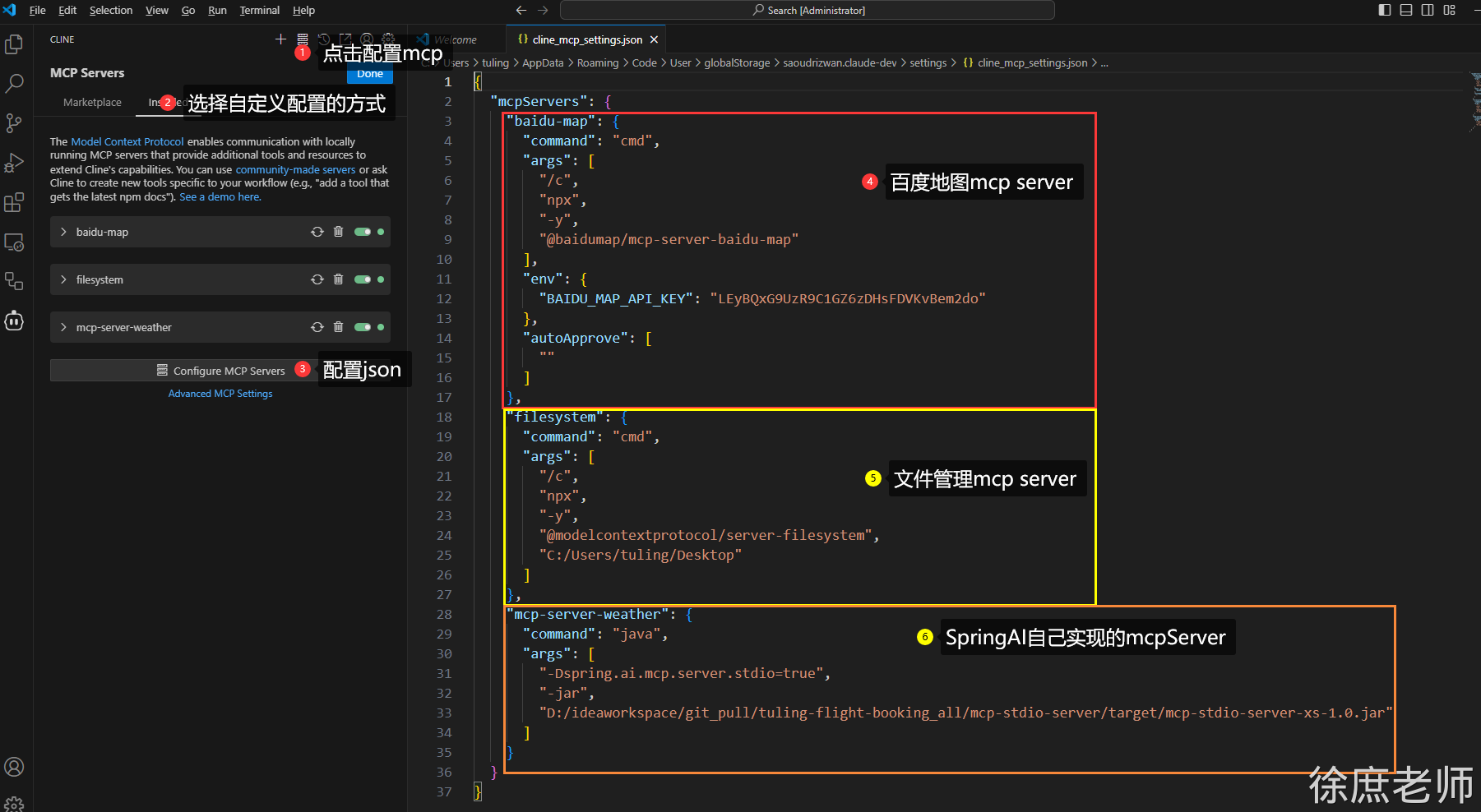
Task: Open the Advanced MCP Settings link
Action: pyautogui.click(x=220, y=394)
